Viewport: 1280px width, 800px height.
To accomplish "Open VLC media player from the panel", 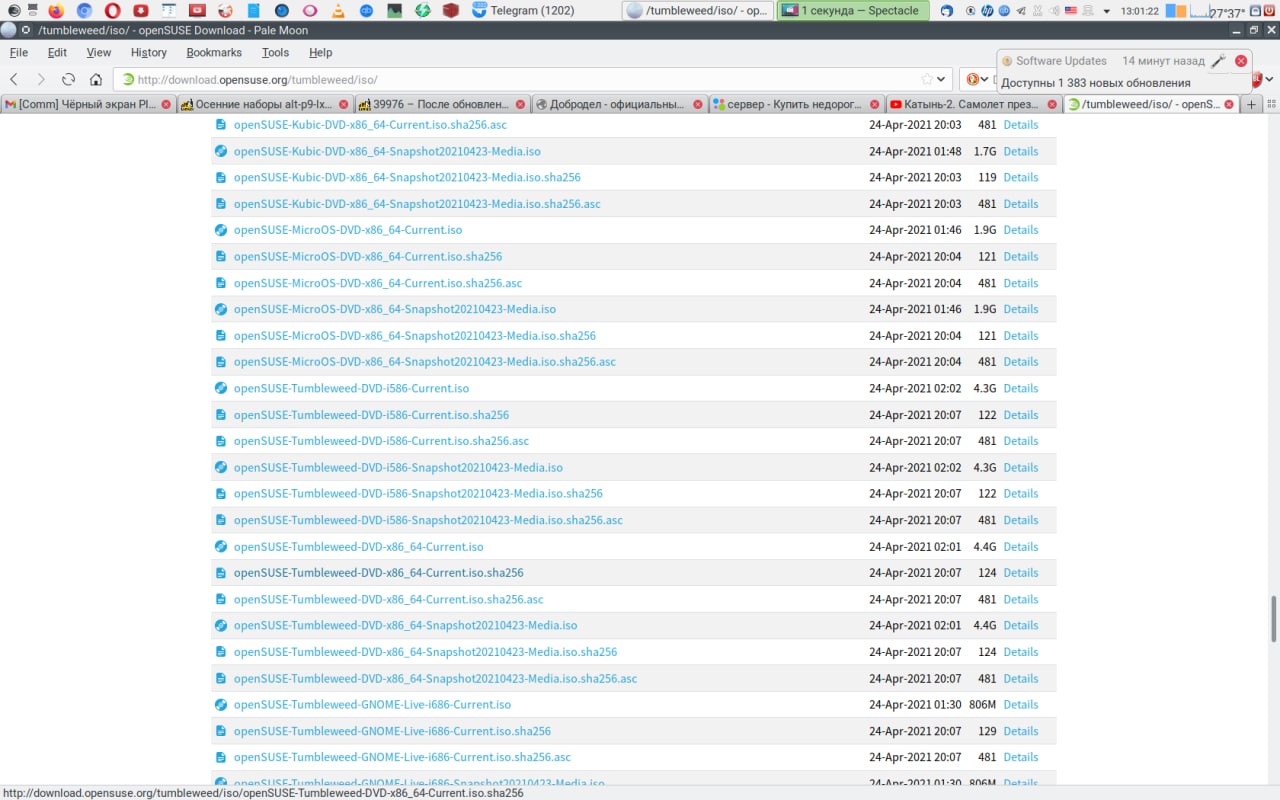I will pyautogui.click(x=338, y=11).
